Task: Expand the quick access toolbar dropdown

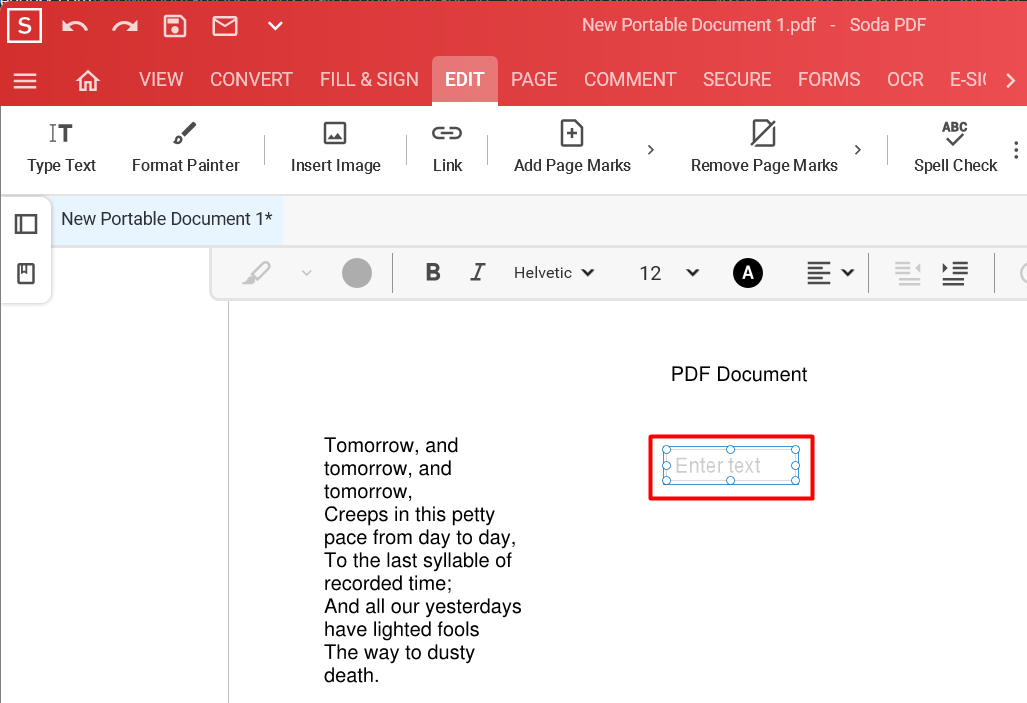Action: click(275, 26)
